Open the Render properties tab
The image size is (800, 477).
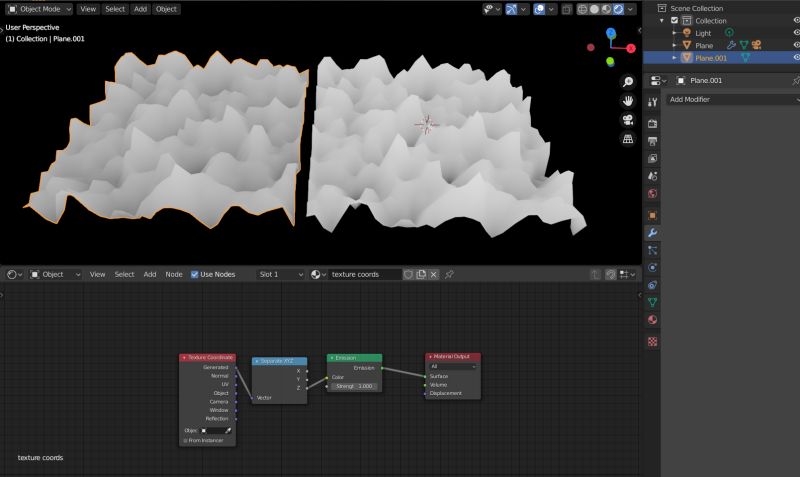tap(653, 123)
